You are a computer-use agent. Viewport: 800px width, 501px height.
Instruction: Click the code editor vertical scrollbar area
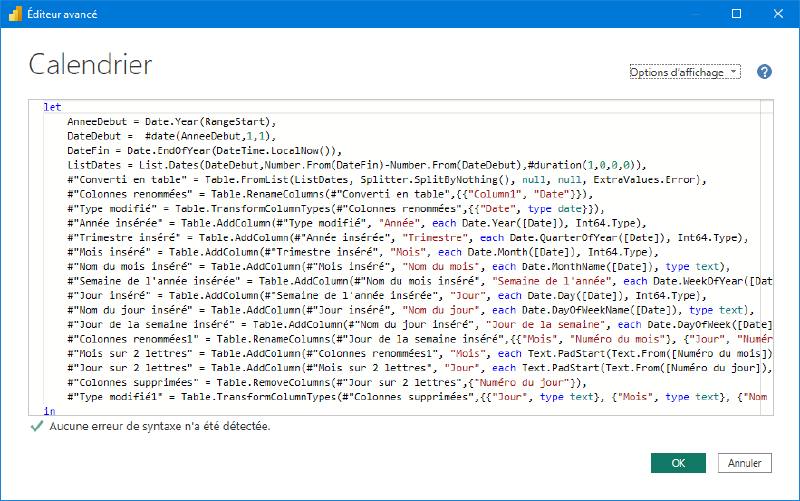767,258
